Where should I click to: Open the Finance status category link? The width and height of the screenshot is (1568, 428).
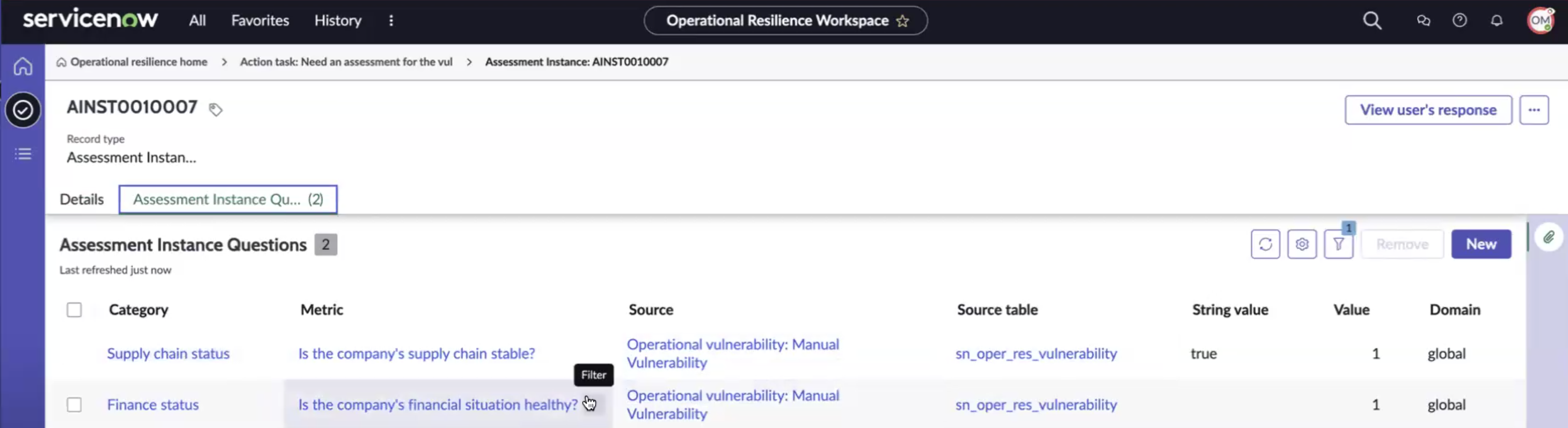coord(153,405)
